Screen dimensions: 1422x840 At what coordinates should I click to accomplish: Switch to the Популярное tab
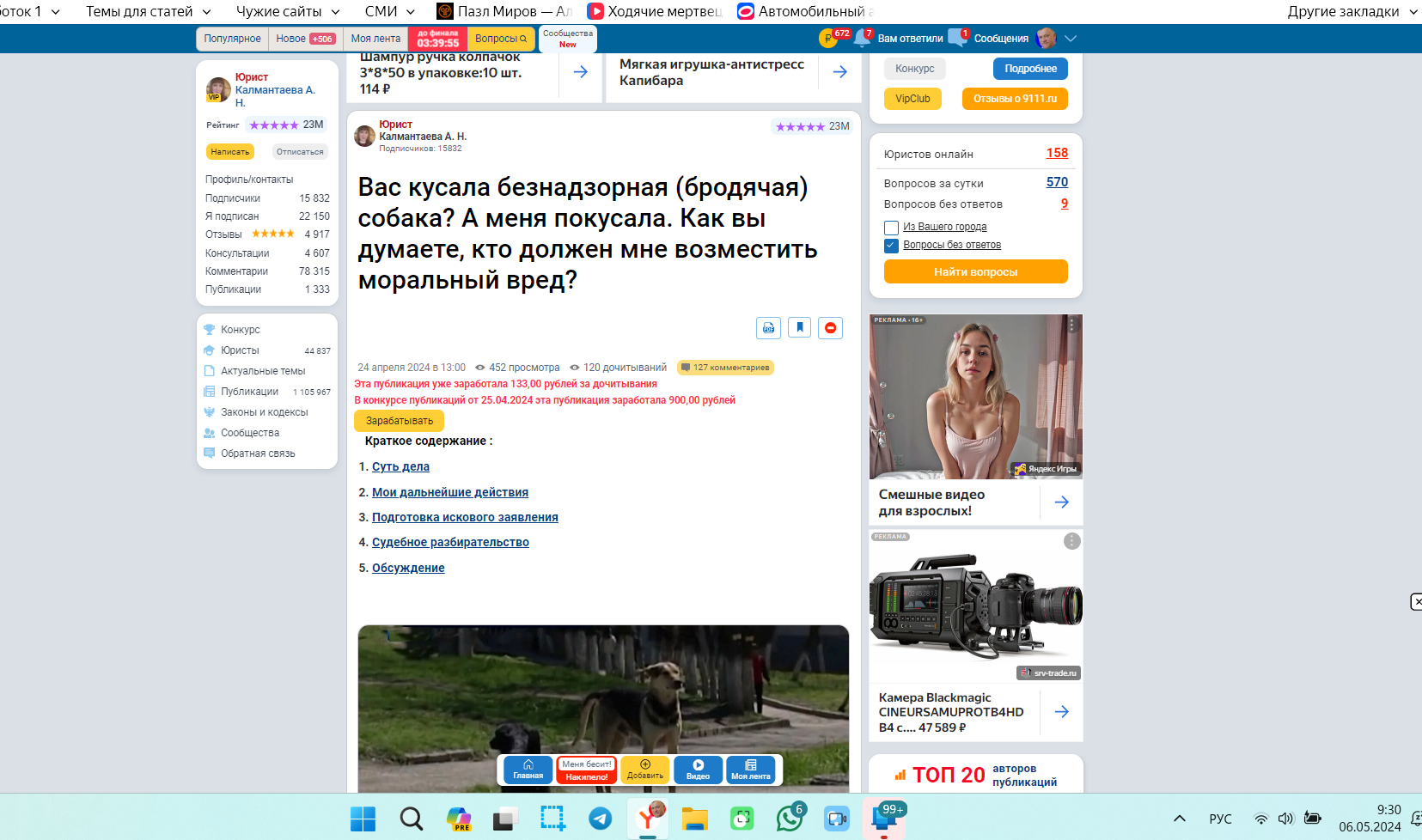click(231, 38)
